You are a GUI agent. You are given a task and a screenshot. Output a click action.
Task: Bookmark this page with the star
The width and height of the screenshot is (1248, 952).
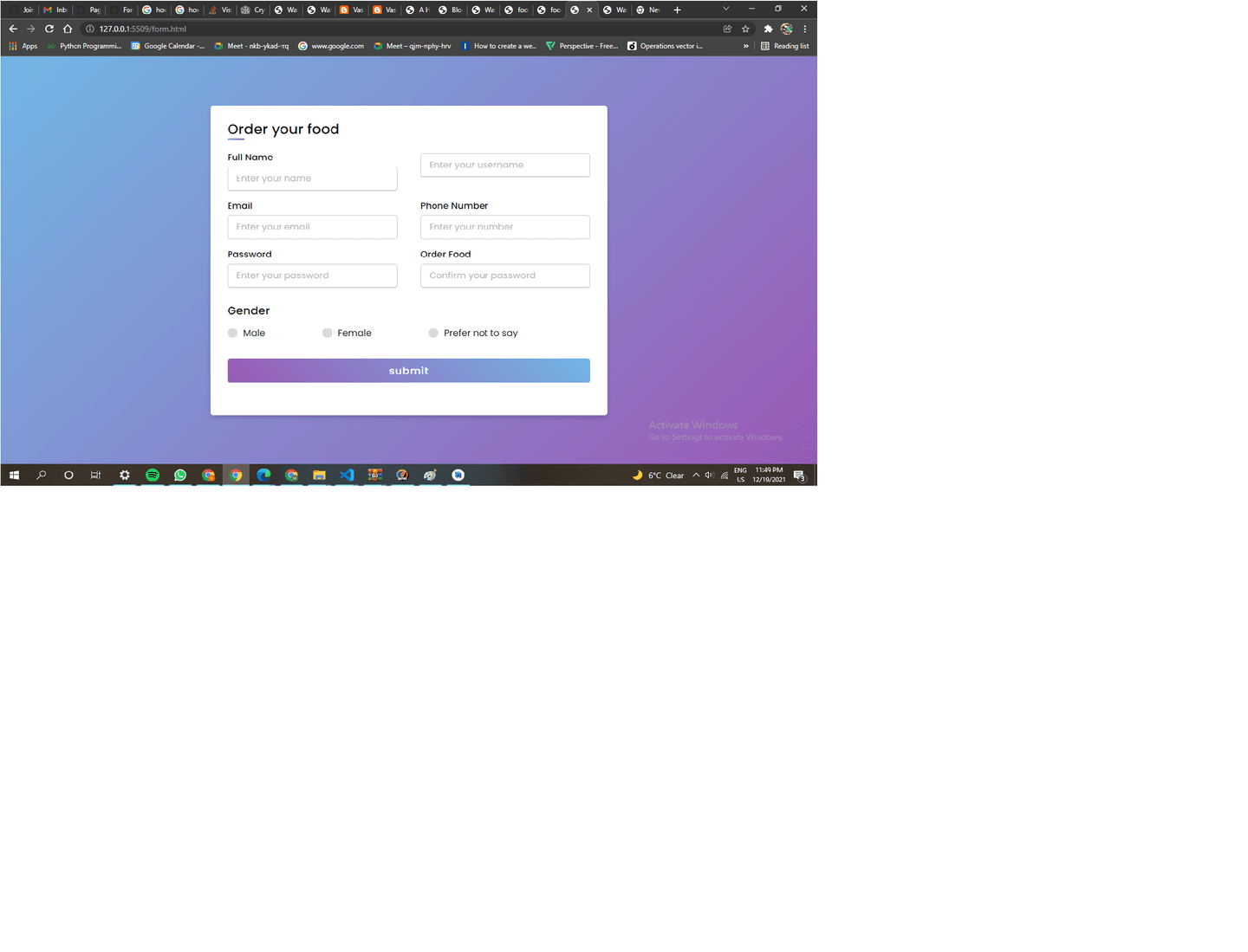tap(745, 29)
